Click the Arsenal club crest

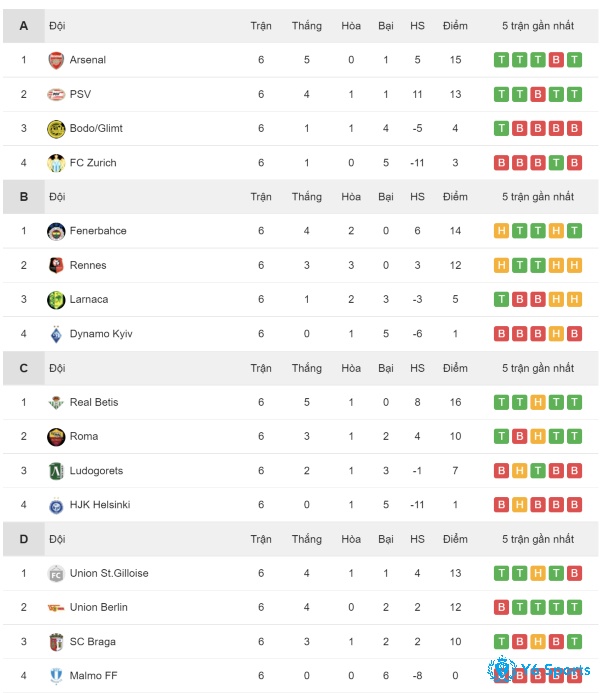pyautogui.click(x=56, y=60)
